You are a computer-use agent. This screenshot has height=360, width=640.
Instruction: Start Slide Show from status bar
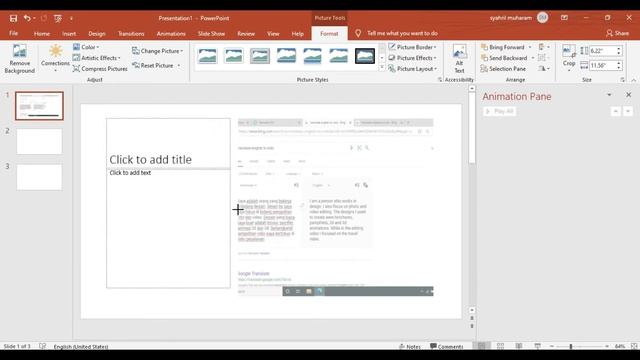click(x=538, y=346)
